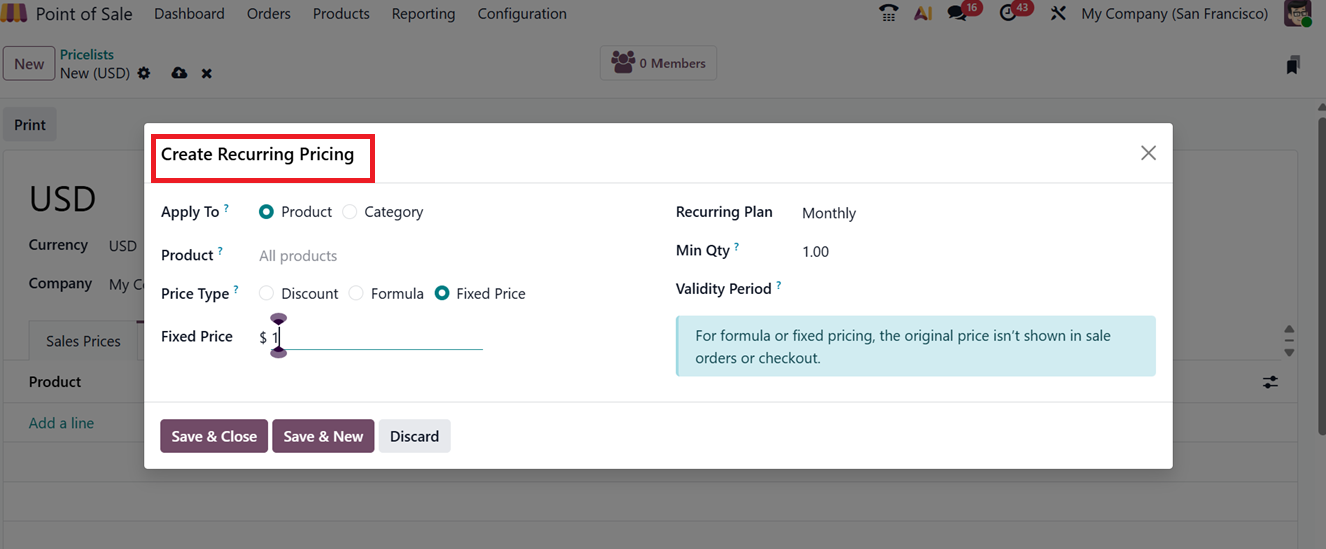The image size is (1326, 549).
Task: Open the company switcher My Company (San Francisco)
Action: pyautogui.click(x=1174, y=14)
